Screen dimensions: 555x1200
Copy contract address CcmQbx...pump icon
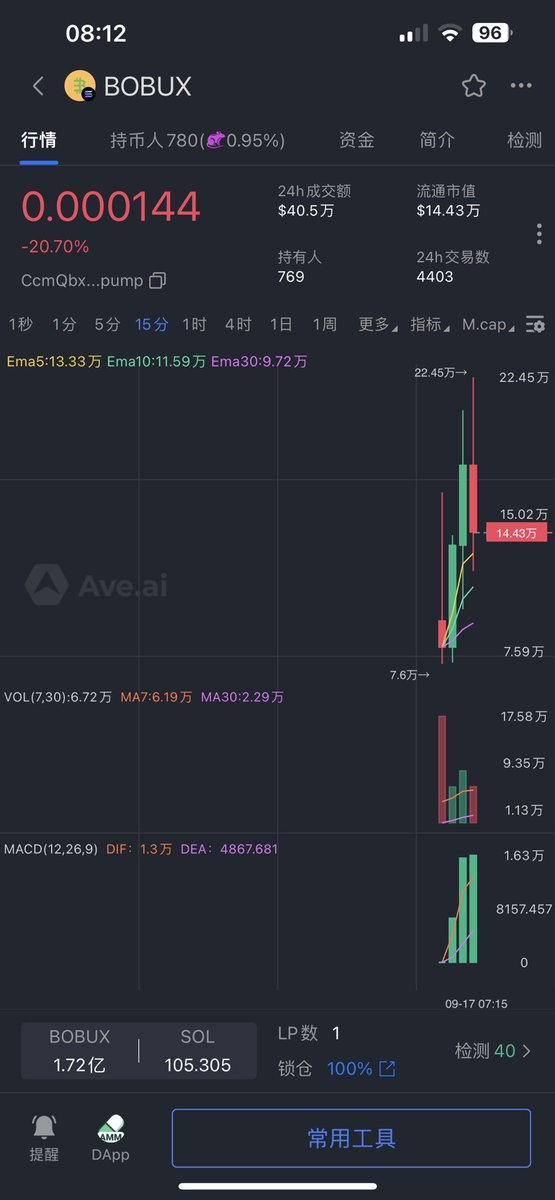click(x=157, y=281)
